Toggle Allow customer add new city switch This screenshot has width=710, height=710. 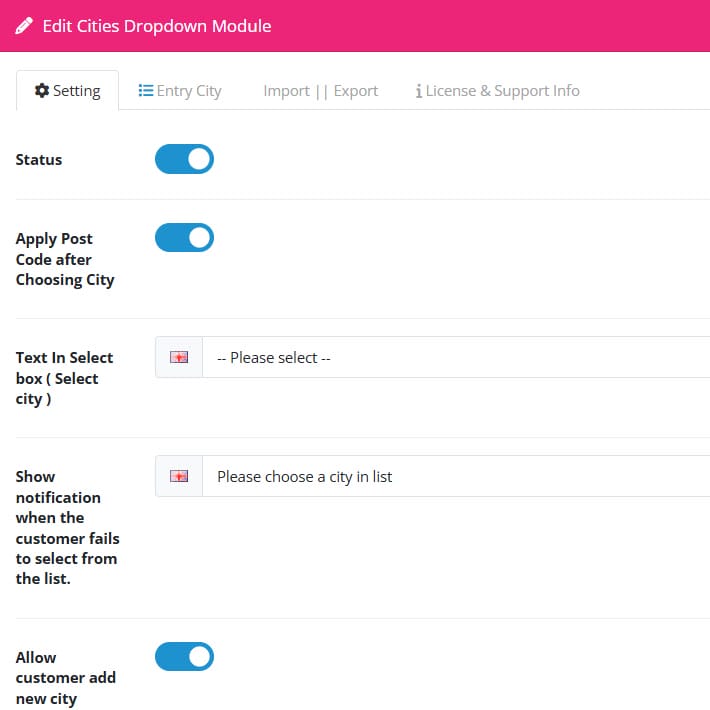(184, 656)
